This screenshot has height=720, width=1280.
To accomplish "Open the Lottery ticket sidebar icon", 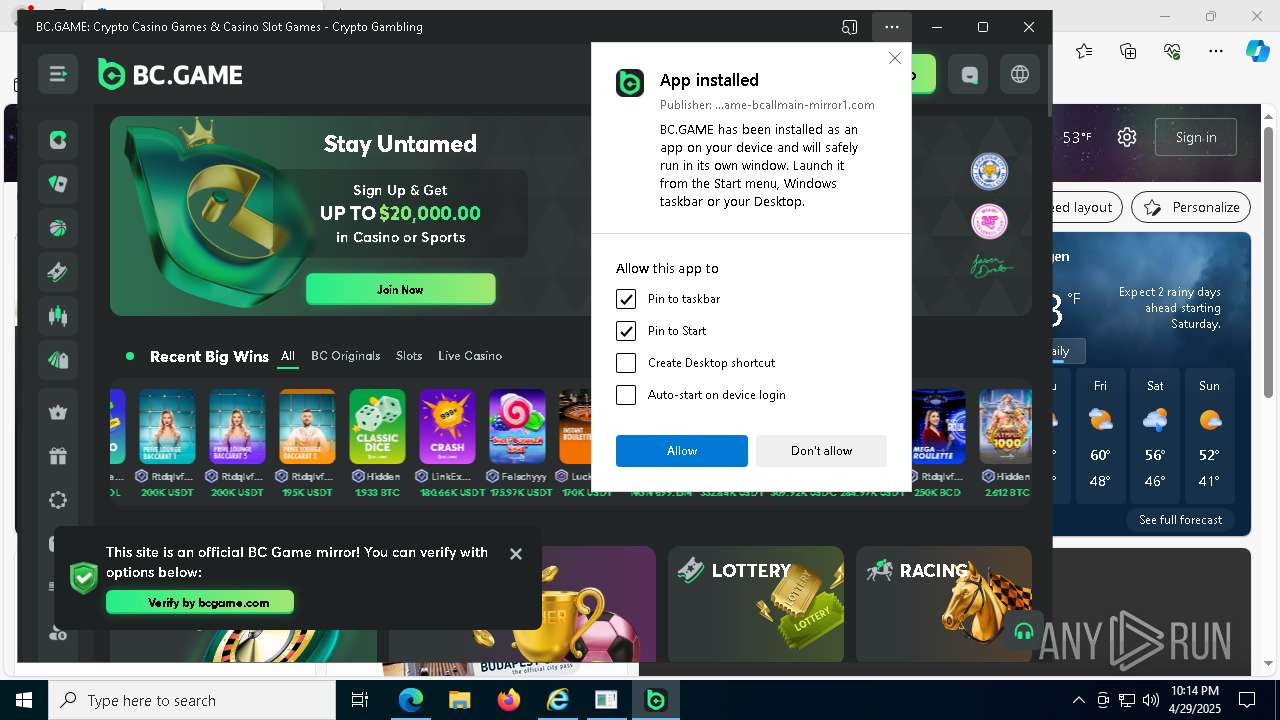I will (x=58, y=272).
